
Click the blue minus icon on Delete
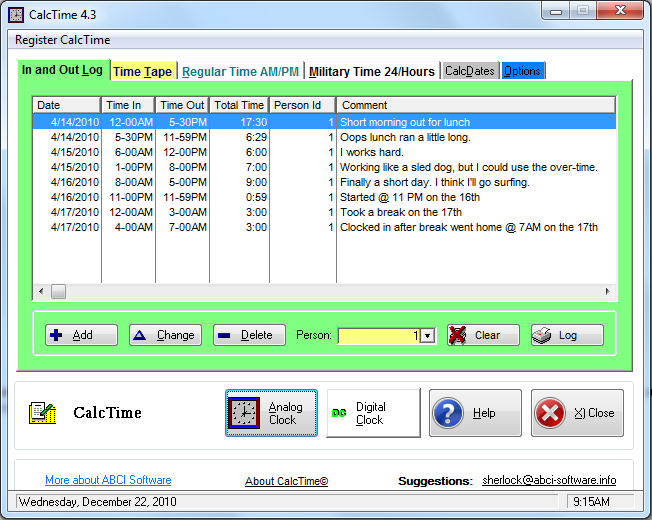tap(224, 335)
